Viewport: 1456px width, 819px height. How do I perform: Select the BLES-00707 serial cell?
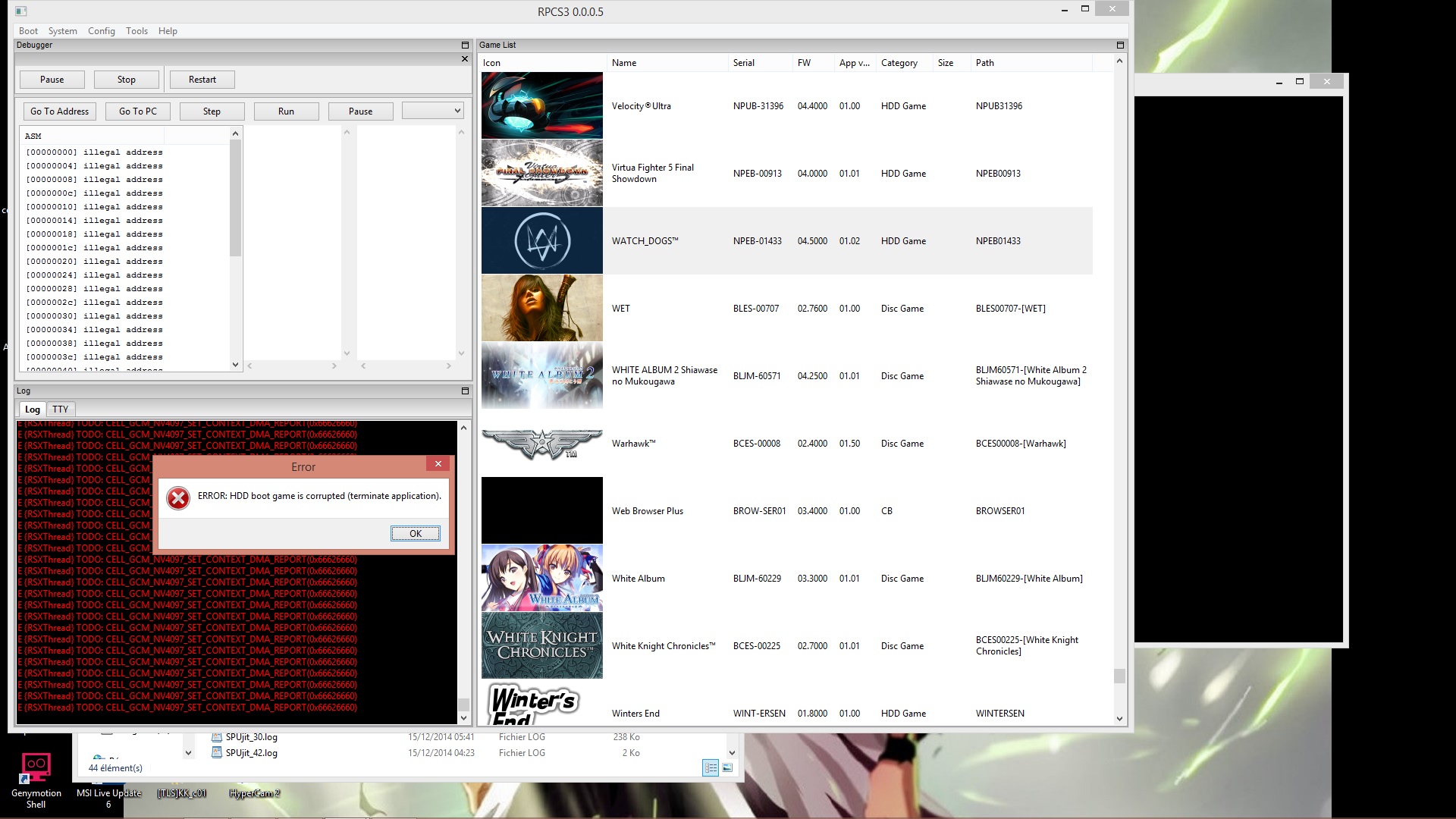(x=756, y=309)
